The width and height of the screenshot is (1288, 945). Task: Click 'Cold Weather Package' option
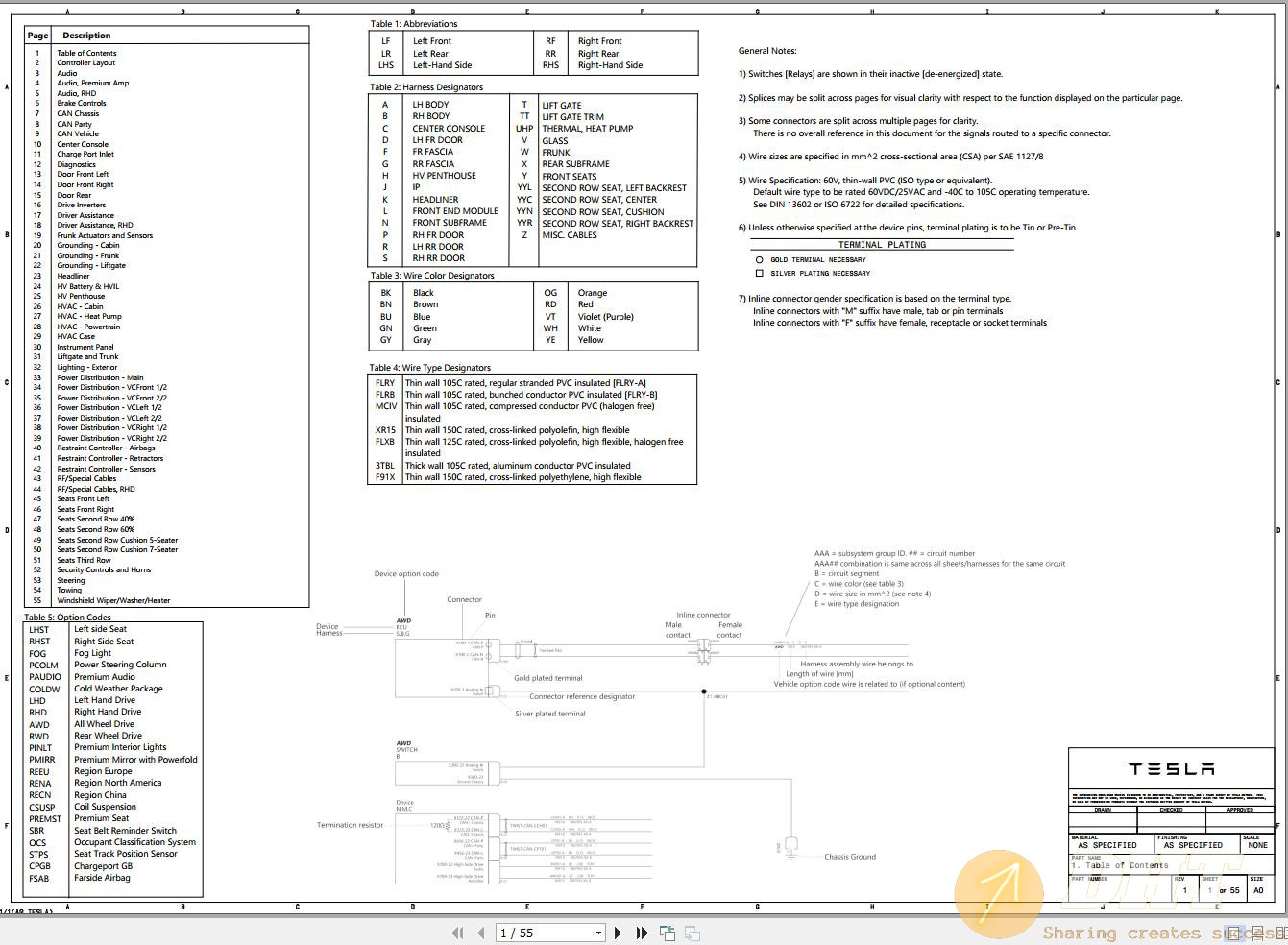pos(119,689)
